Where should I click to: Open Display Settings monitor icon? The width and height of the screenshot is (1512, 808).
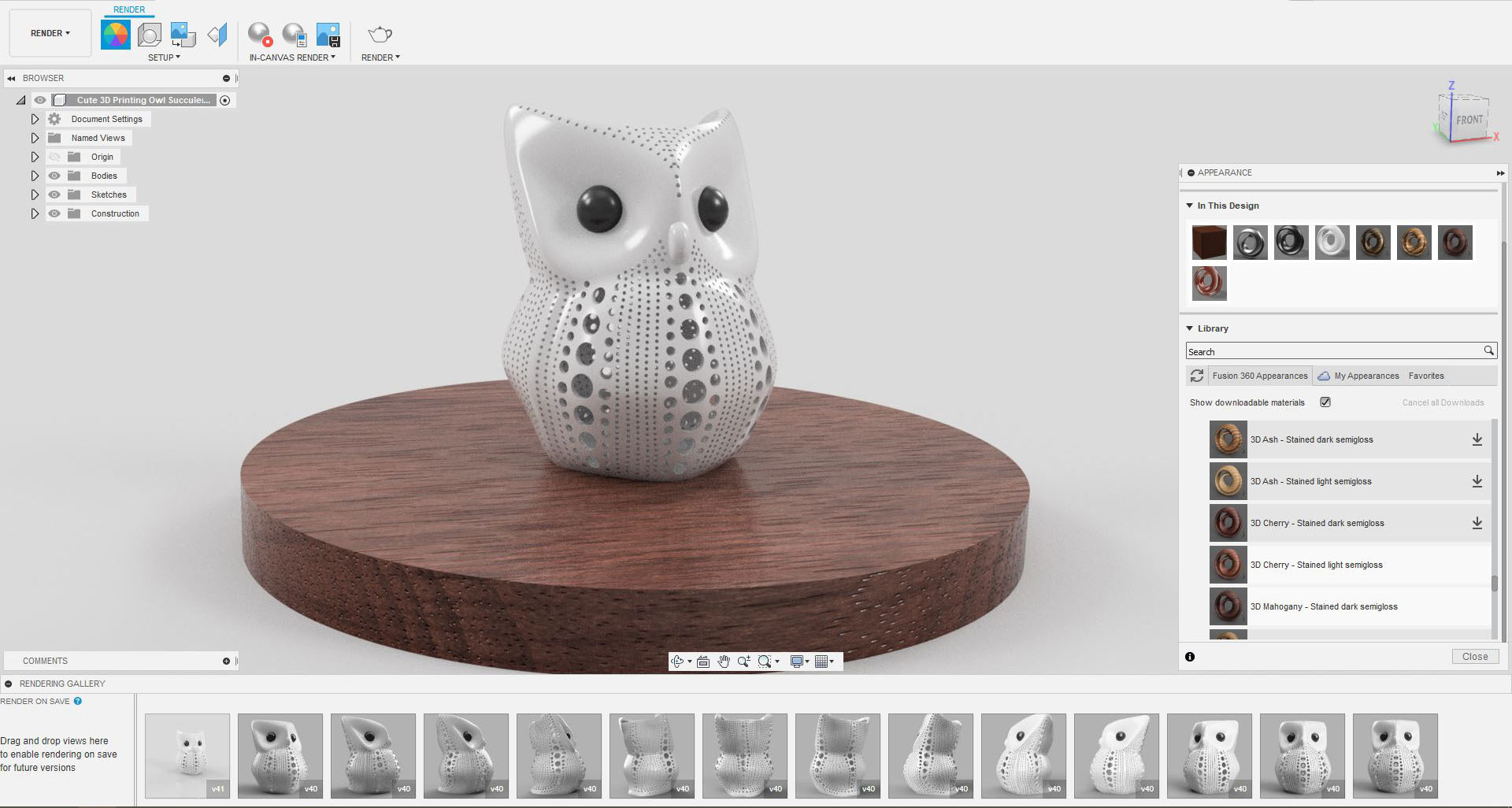(x=798, y=662)
